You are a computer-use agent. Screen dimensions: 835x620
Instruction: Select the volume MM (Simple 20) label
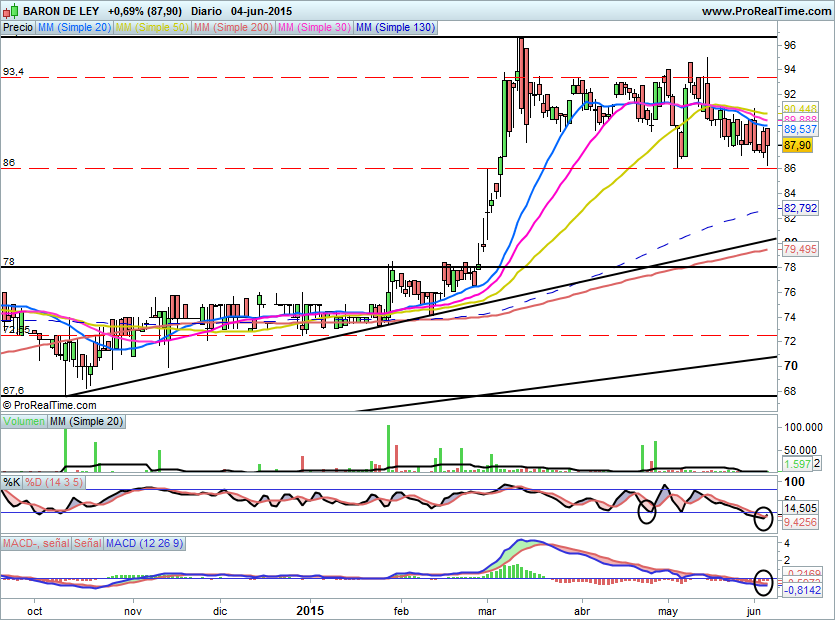[87, 422]
